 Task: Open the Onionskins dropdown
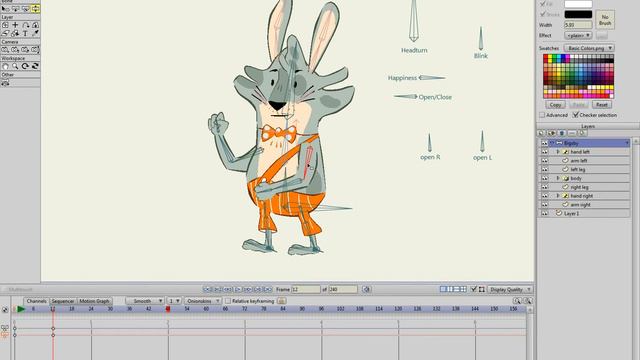click(202, 301)
